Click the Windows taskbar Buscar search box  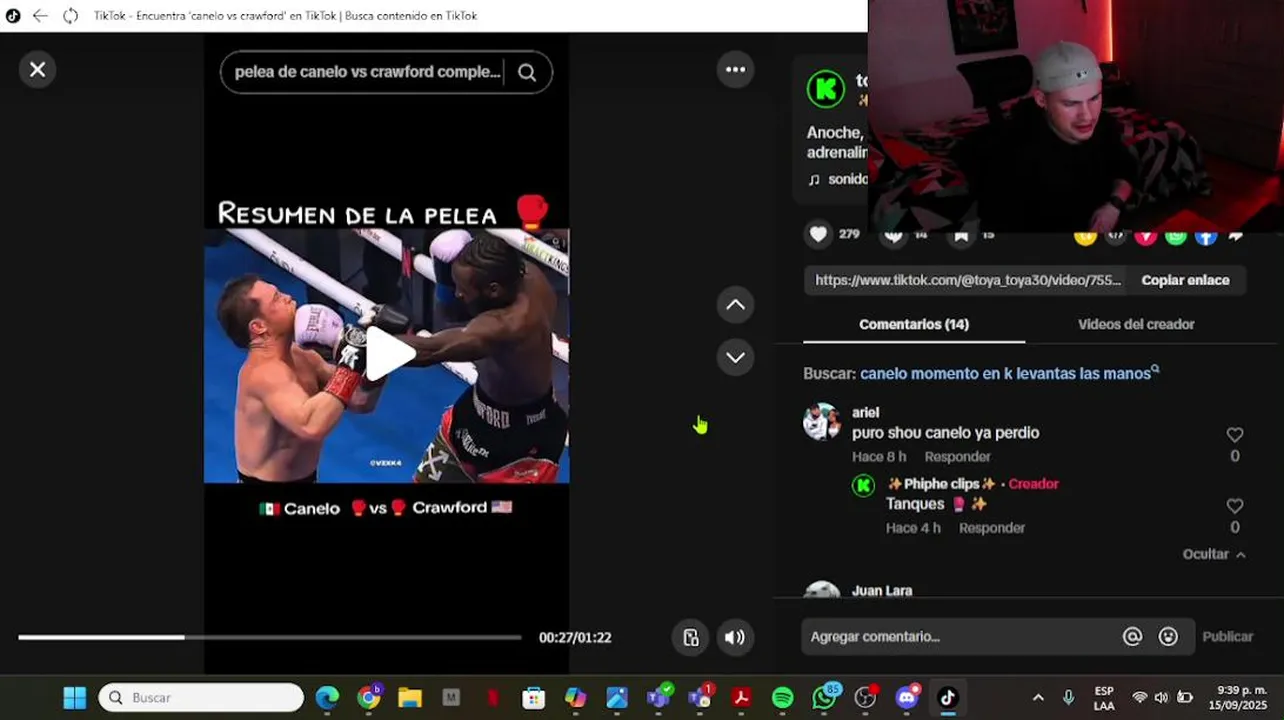pyautogui.click(x=201, y=698)
